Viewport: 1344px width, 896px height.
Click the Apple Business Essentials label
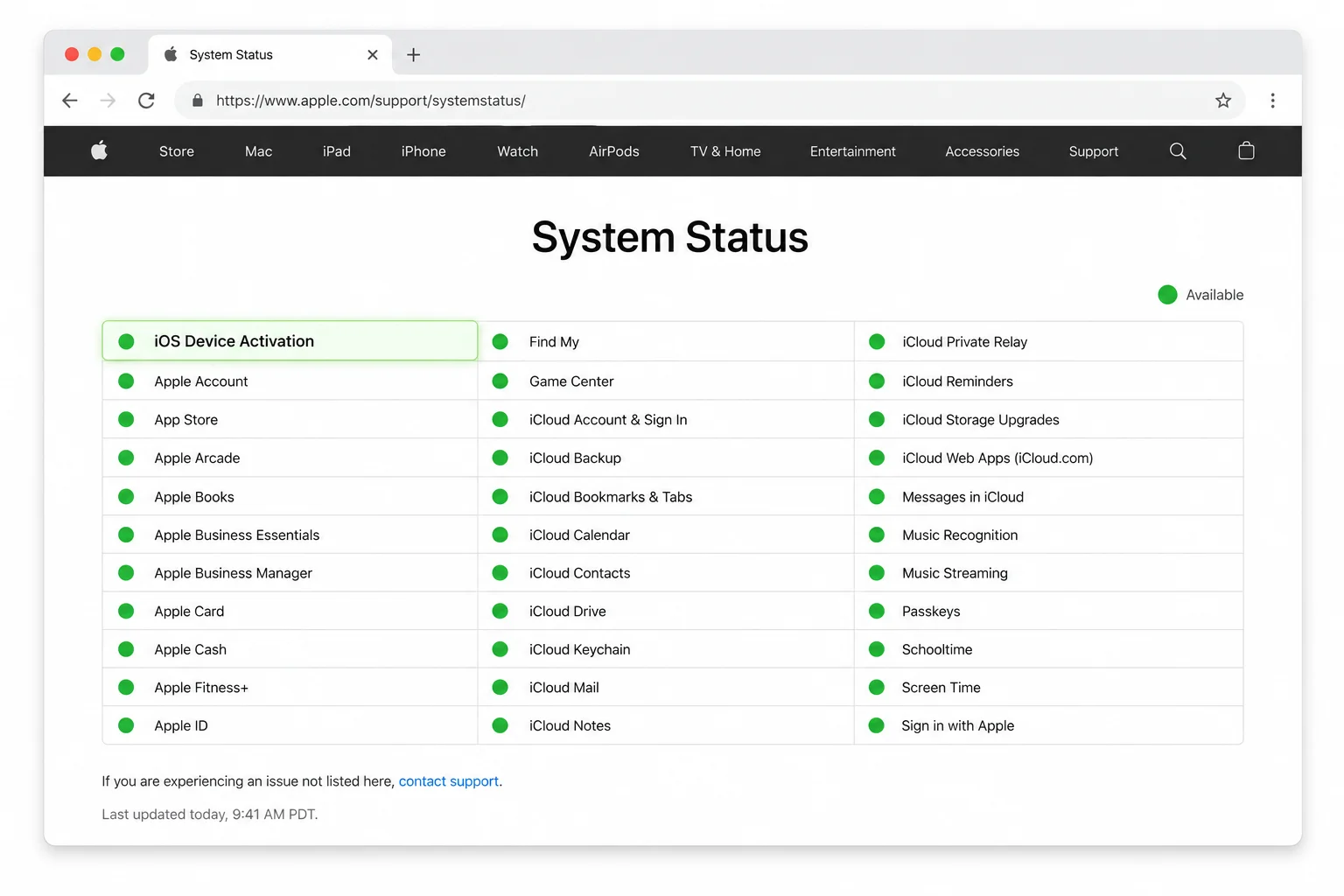pyautogui.click(x=237, y=535)
